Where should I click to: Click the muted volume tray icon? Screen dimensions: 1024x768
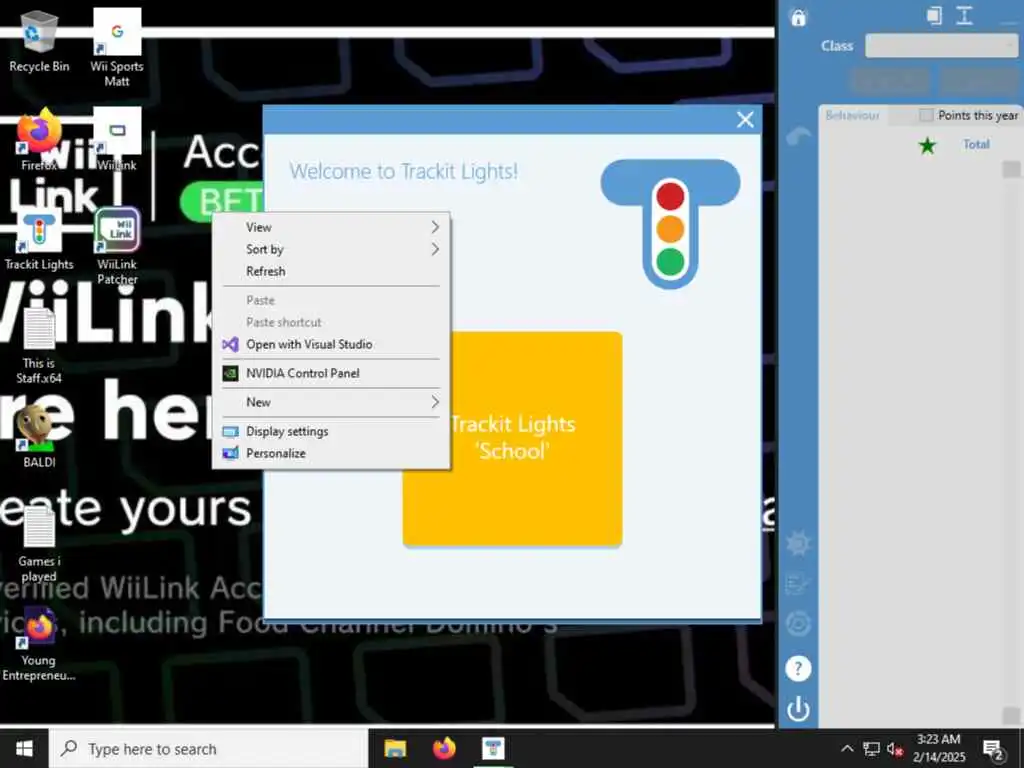point(895,748)
